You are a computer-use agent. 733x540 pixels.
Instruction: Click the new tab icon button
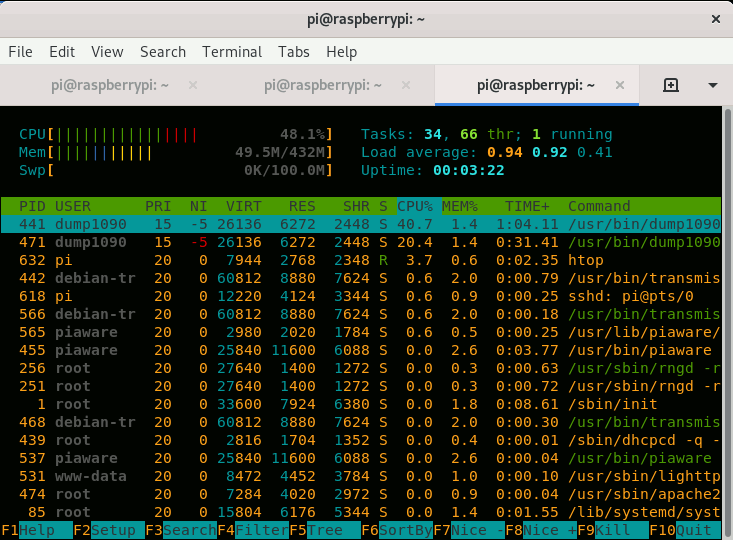click(671, 85)
